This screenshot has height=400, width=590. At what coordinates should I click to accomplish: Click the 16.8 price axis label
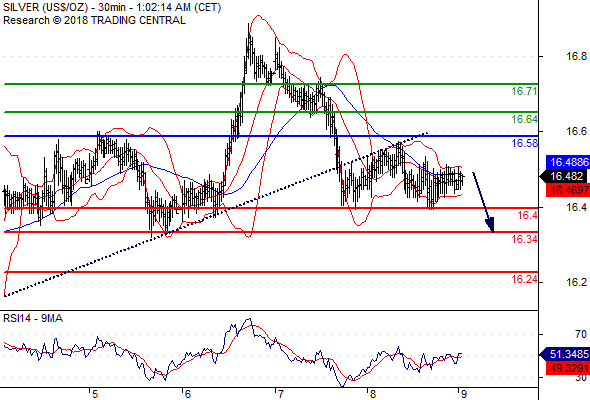pos(576,56)
